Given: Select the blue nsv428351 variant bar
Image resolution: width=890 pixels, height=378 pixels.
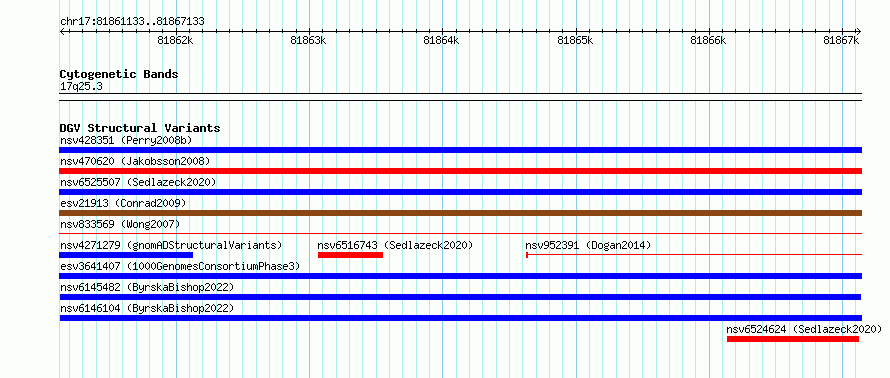Looking at the screenshot, I should (460, 150).
